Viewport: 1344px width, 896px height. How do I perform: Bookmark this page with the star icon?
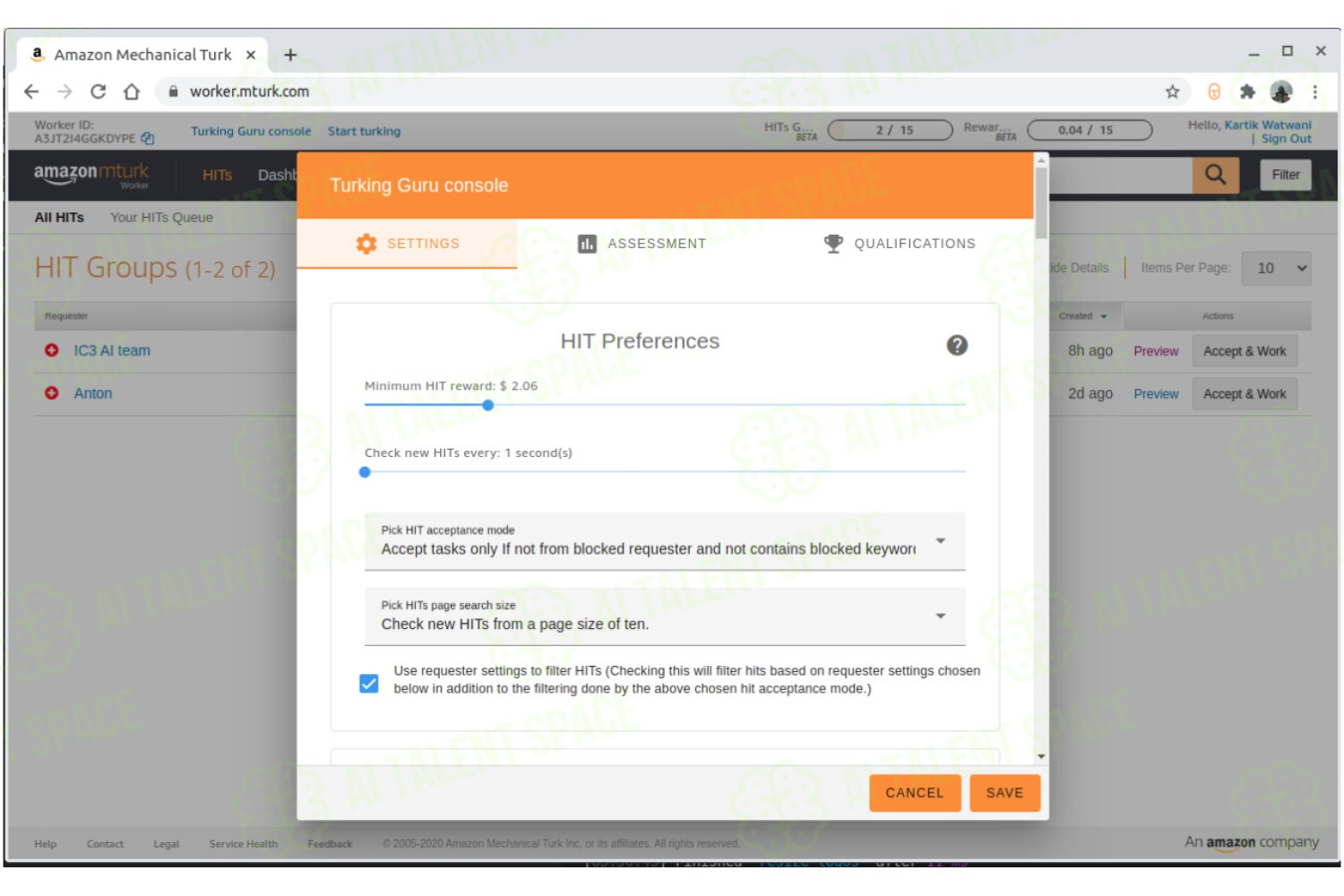[x=1172, y=91]
